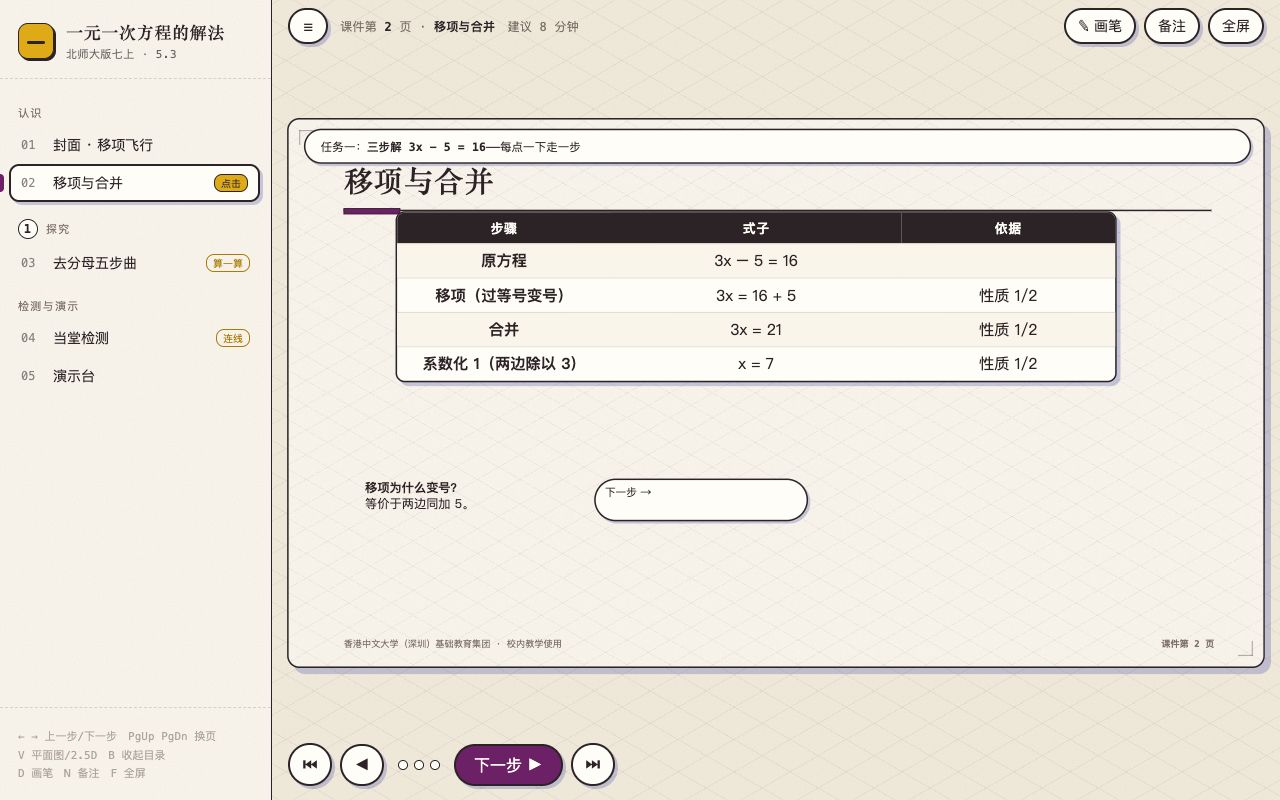
Task: Select slide 02 移项与合并 in sidebar
Action: 134,183
